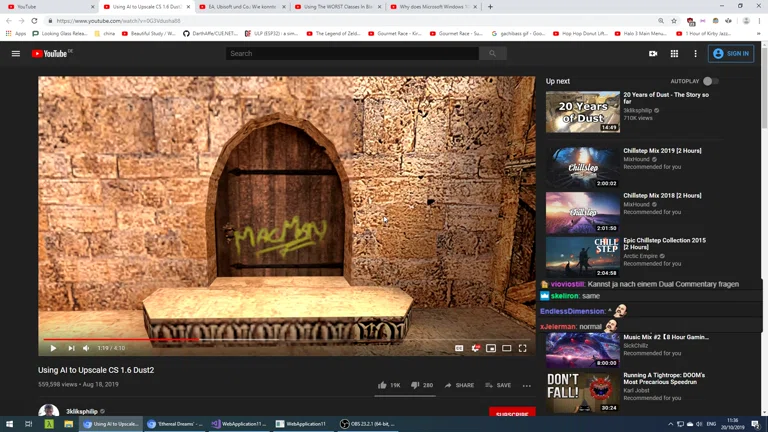Open the 20 Years of Dust thumbnail
The width and height of the screenshot is (768, 432).
click(x=582, y=112)
